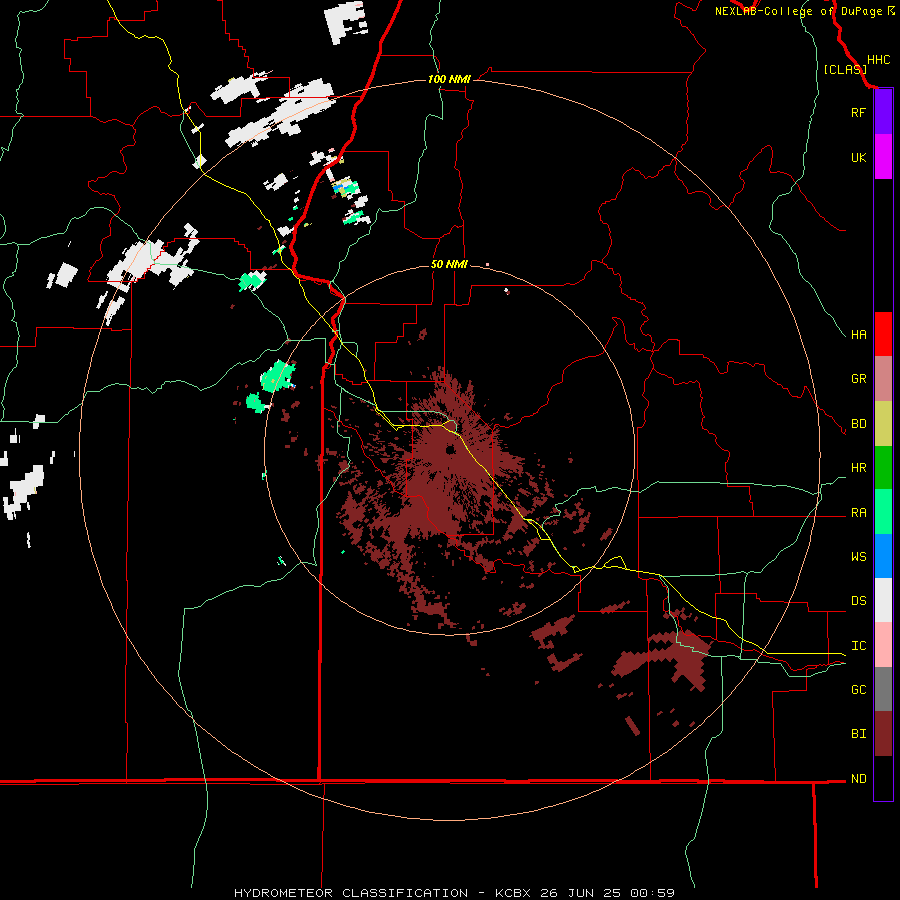The image size is (900, 900).
Task: Click the ND legend label
Action: pos(858,778)
